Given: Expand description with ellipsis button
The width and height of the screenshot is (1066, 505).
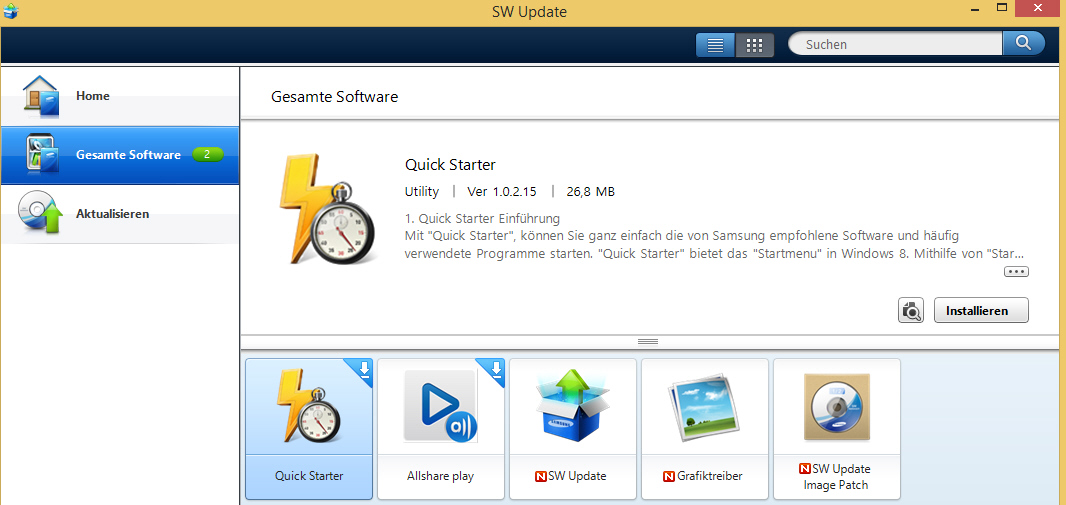Looking at the screenshot, I should (1016, 272).
